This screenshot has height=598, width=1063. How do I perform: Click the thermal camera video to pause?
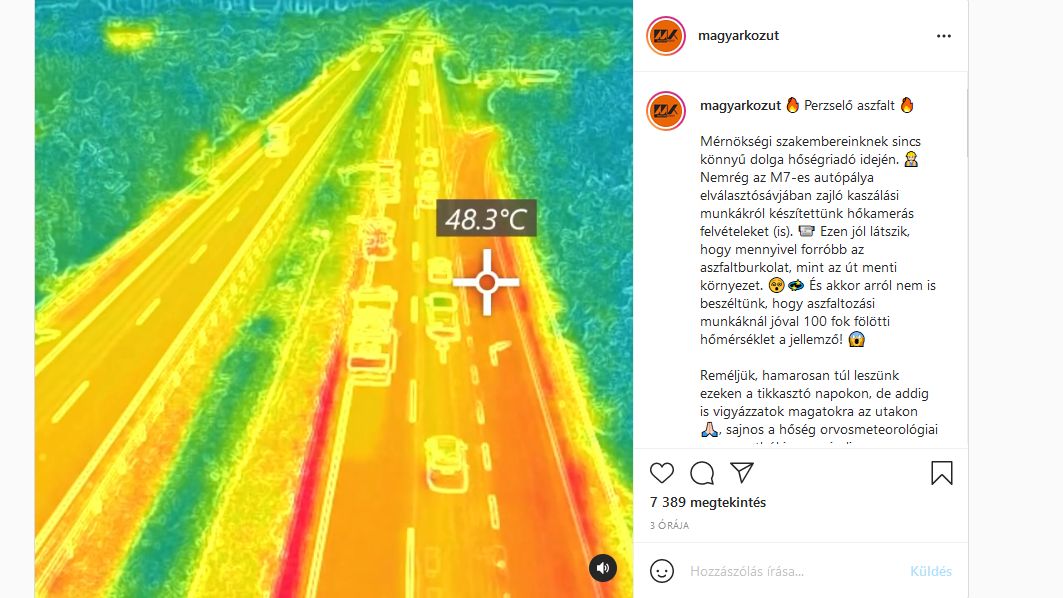(334, 299)
